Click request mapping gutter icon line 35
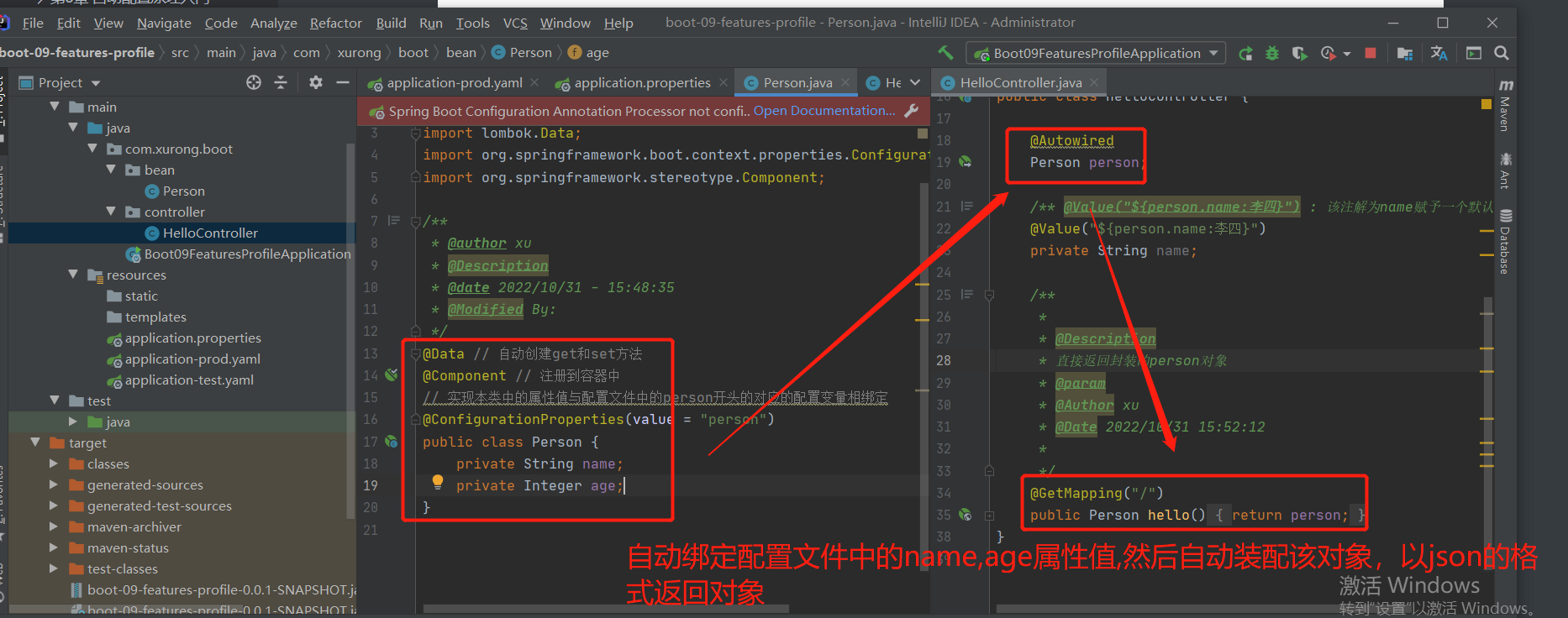This screenshot has height=618, width=1568. point(965,515)
